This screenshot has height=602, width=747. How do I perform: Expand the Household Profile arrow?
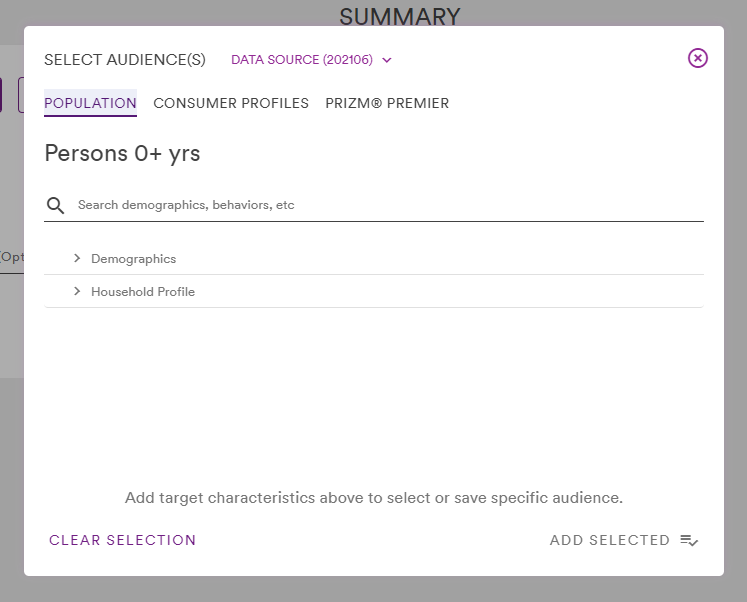[77, 291]
